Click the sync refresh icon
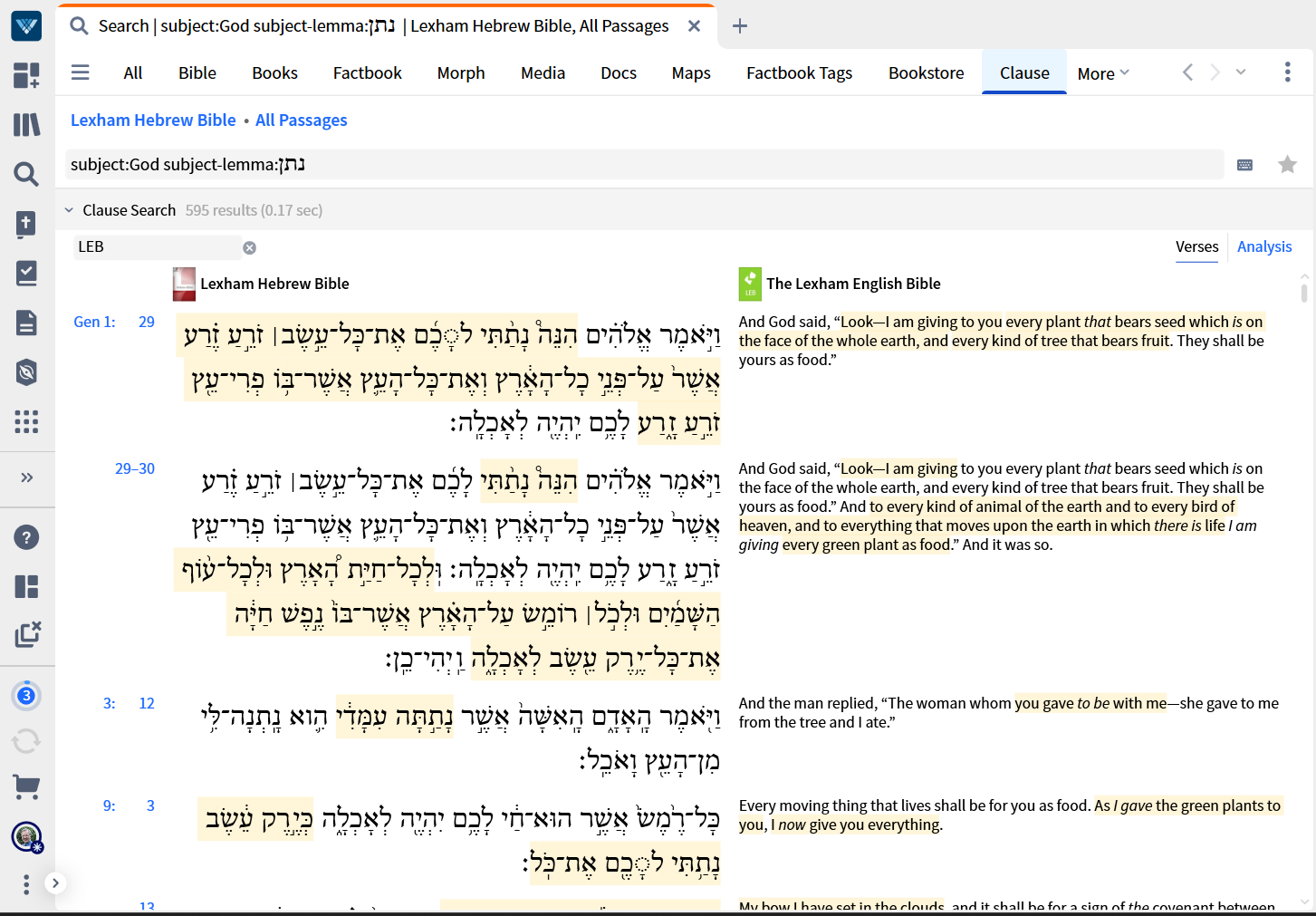The height and width of the screenshot is (916, 1316). click(26, 741)
